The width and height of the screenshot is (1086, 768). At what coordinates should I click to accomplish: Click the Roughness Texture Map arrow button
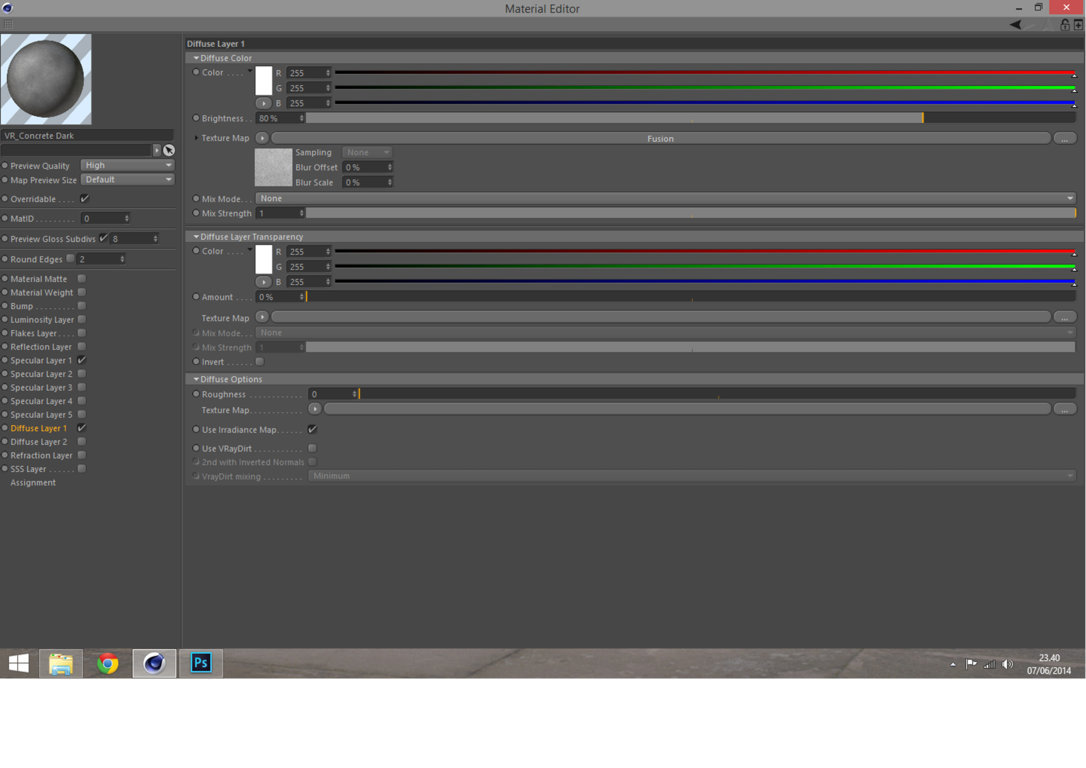314,409
